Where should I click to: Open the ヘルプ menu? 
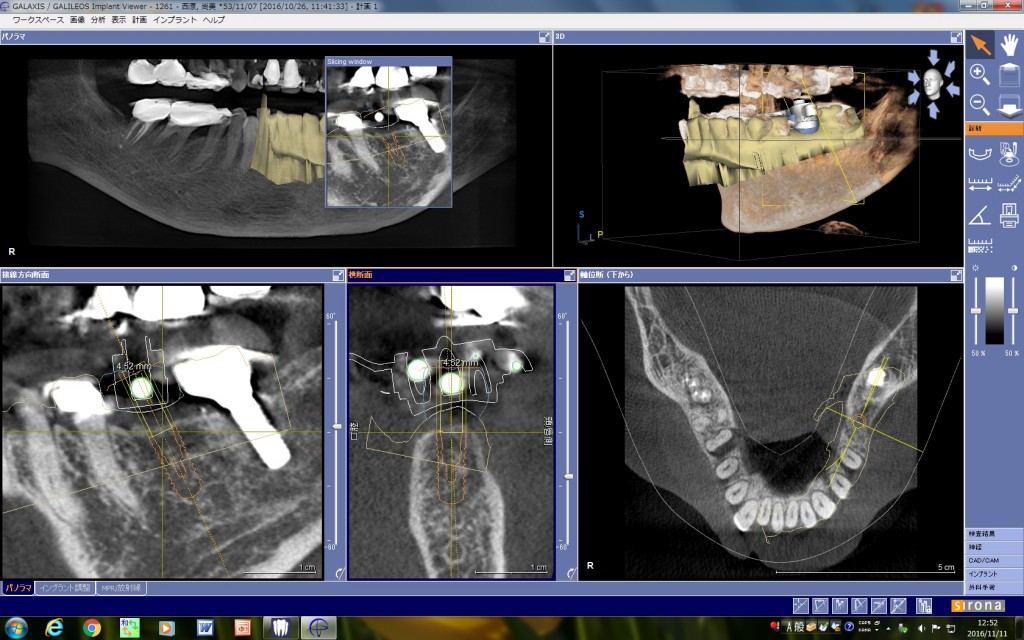pyautogui.click(x=214, y=20)
